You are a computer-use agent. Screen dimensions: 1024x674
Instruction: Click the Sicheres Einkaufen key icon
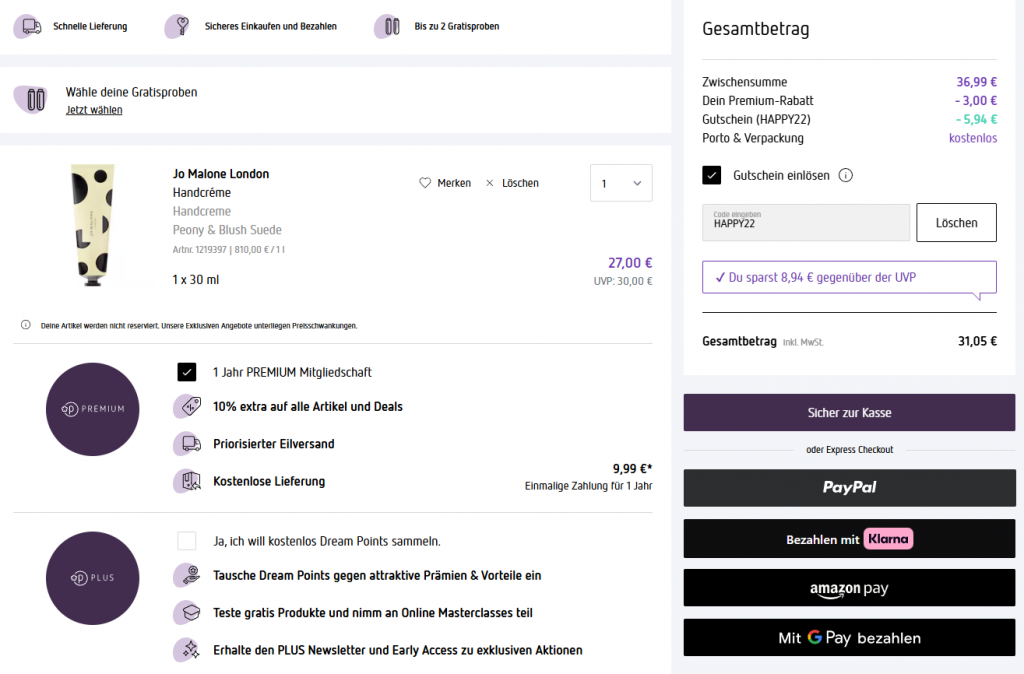179,27
